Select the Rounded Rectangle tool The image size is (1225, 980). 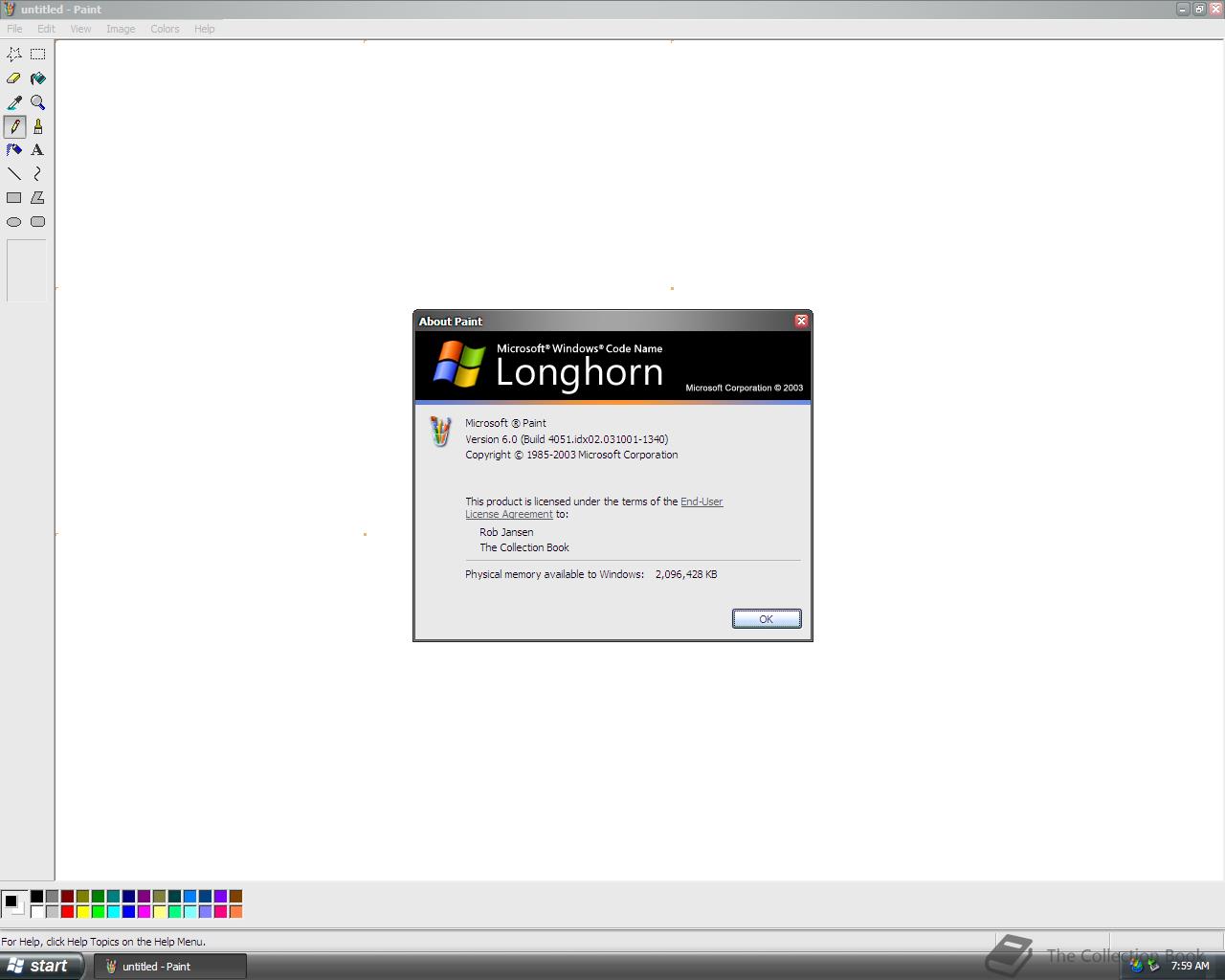point(37,222)
